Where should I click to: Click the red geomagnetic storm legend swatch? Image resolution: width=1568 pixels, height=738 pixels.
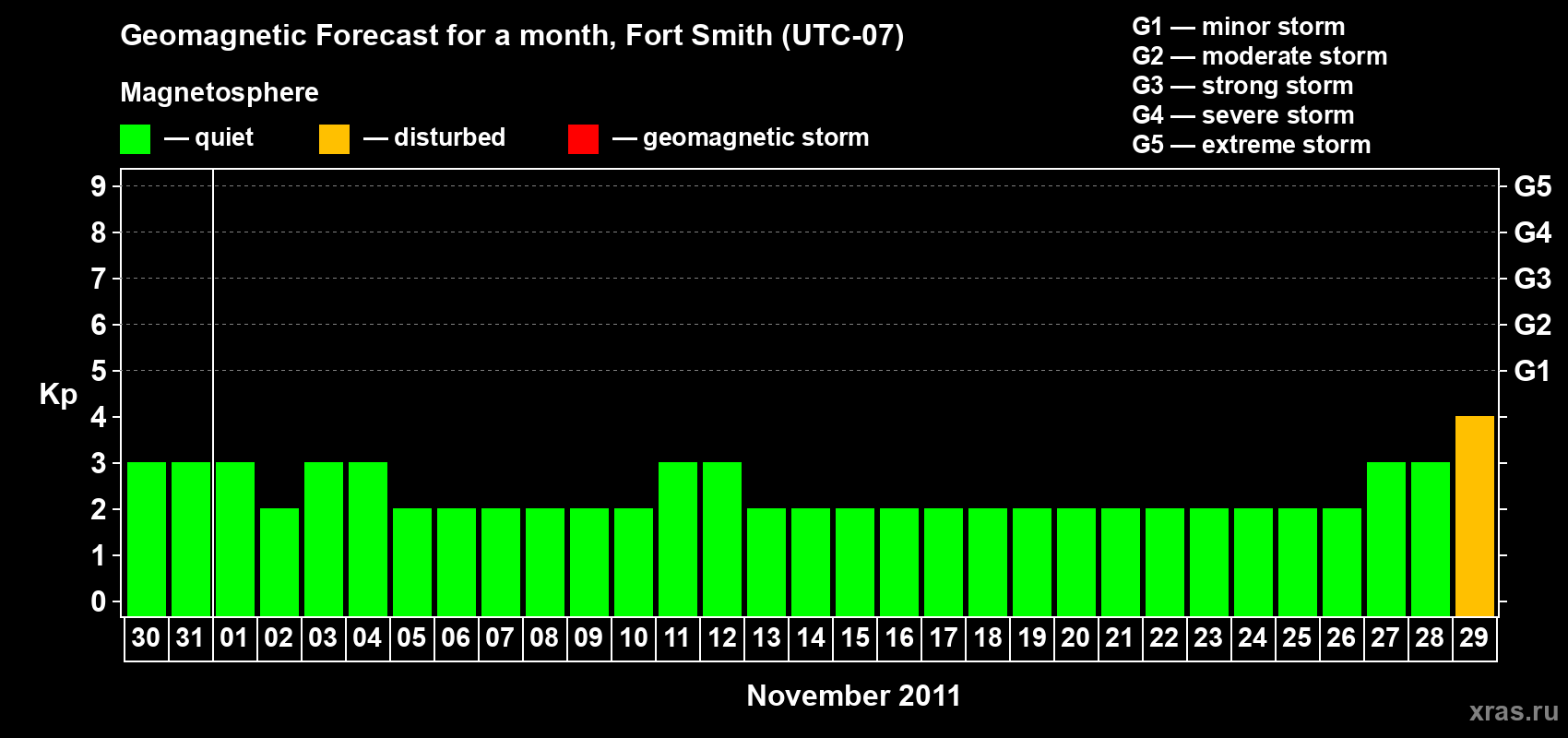[583, 139]
